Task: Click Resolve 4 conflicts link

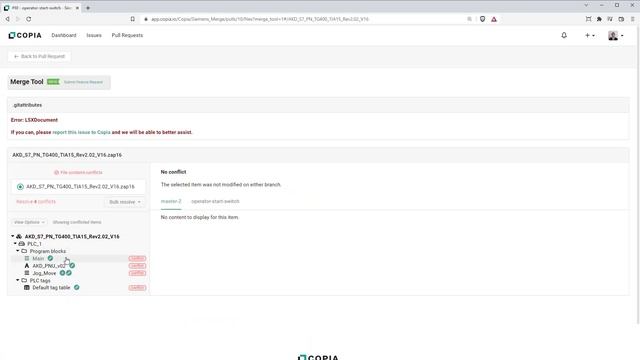Action: point(36,202)
